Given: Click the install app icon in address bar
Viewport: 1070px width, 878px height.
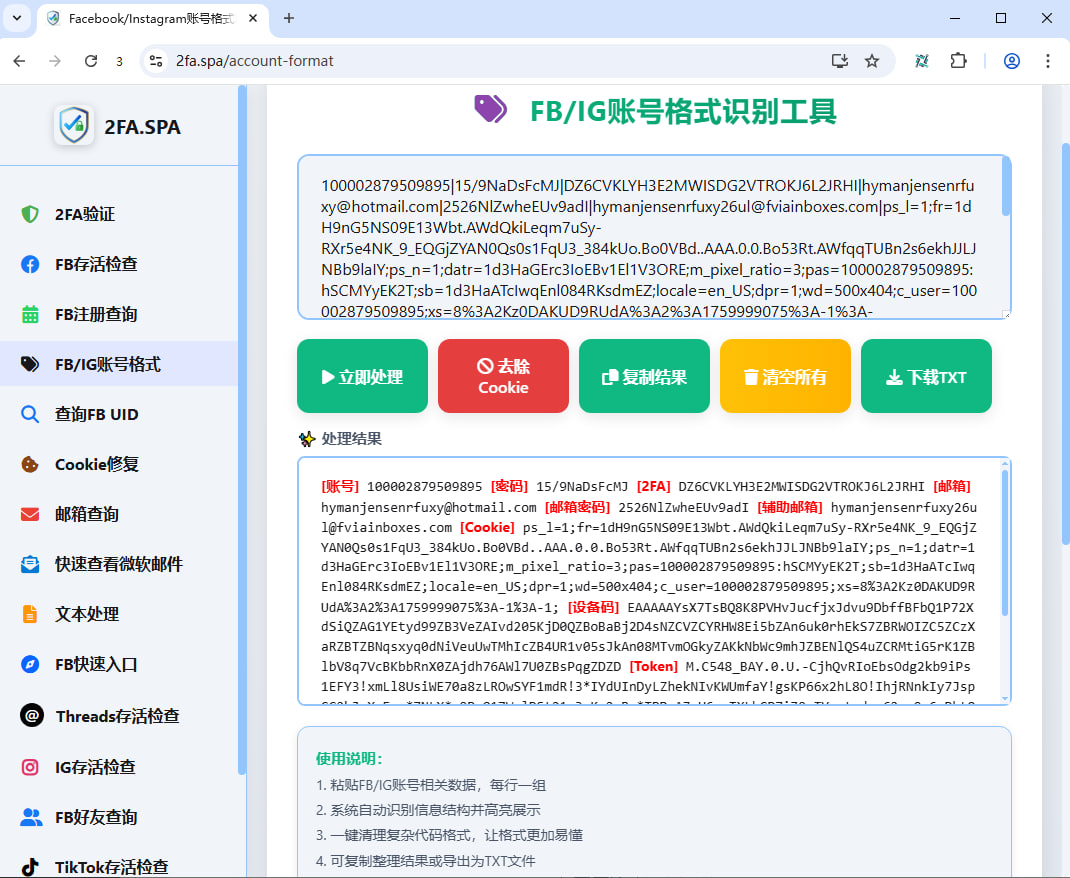Looking at the screenshot, I should point(840,61).
